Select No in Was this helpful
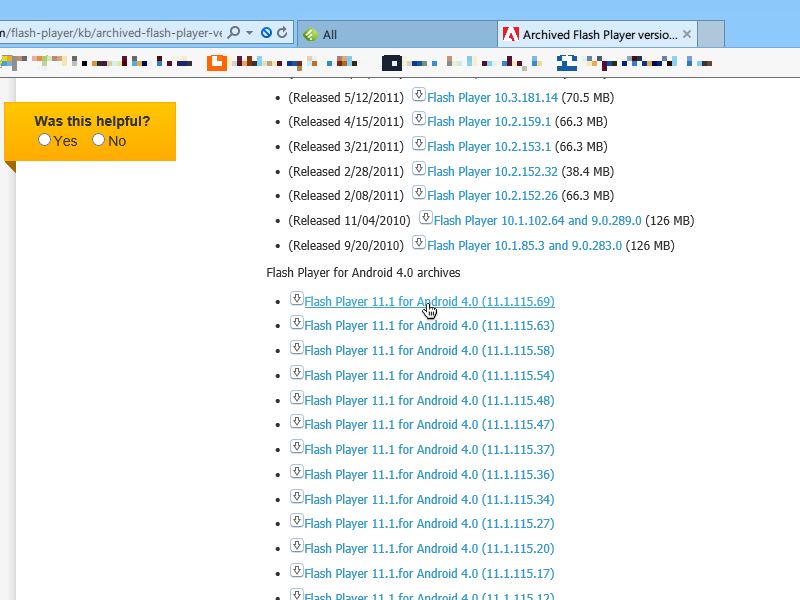This screenshot has height=600, width=800. coord(98,140)
